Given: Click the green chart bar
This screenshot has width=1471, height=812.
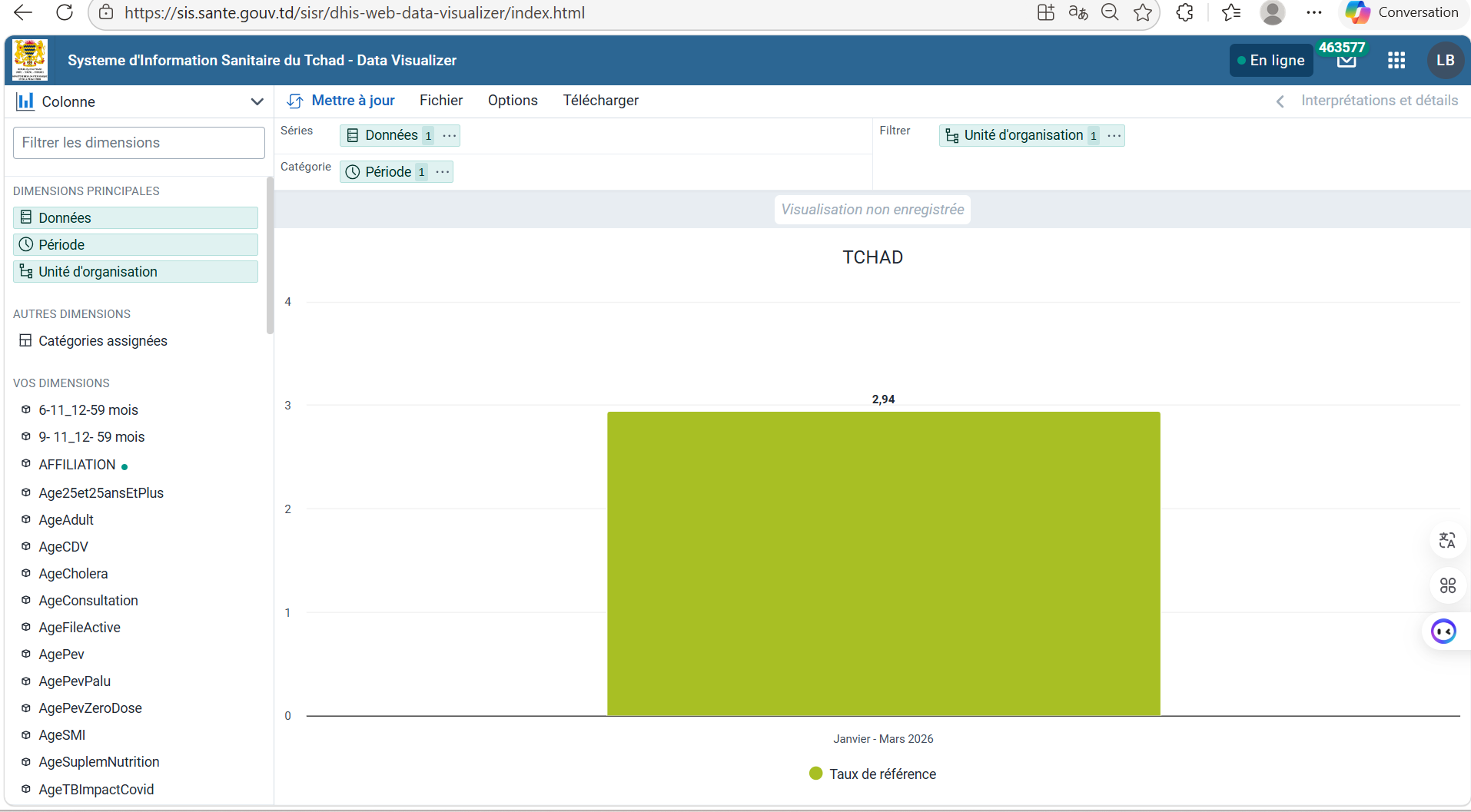Looking at the screenshot, I should (x=883, y=563).
